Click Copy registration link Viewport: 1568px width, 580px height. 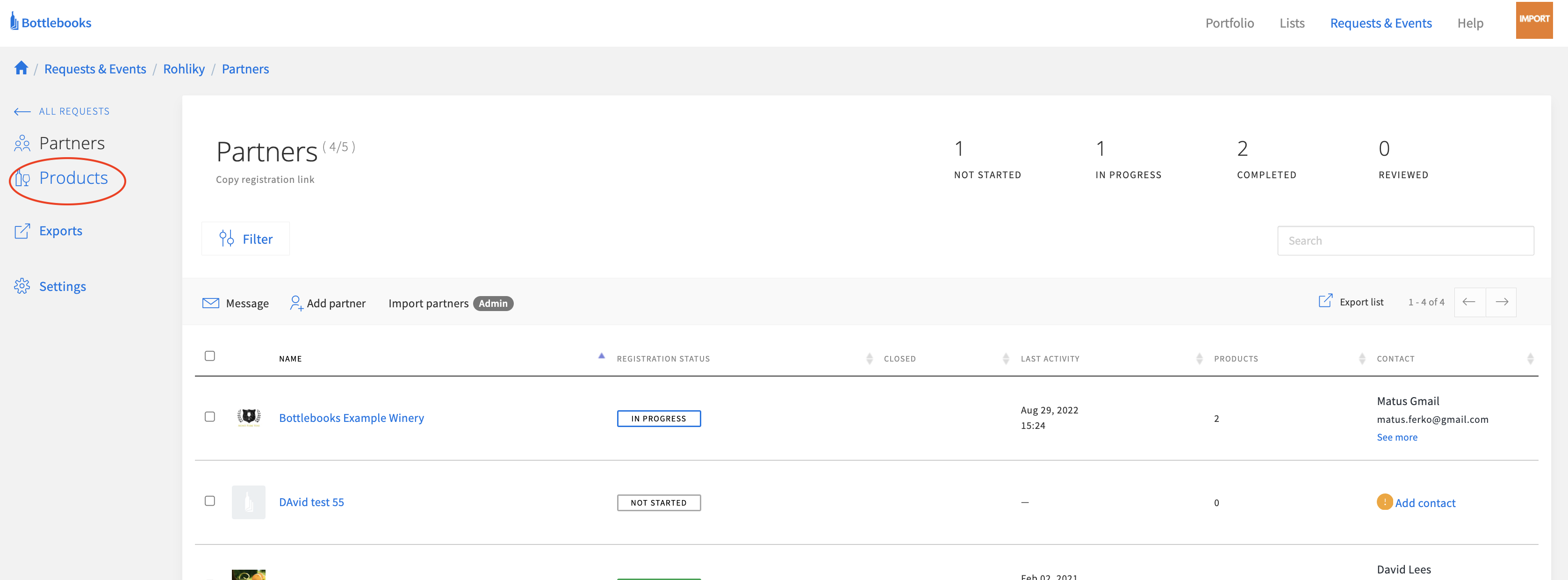265,179
